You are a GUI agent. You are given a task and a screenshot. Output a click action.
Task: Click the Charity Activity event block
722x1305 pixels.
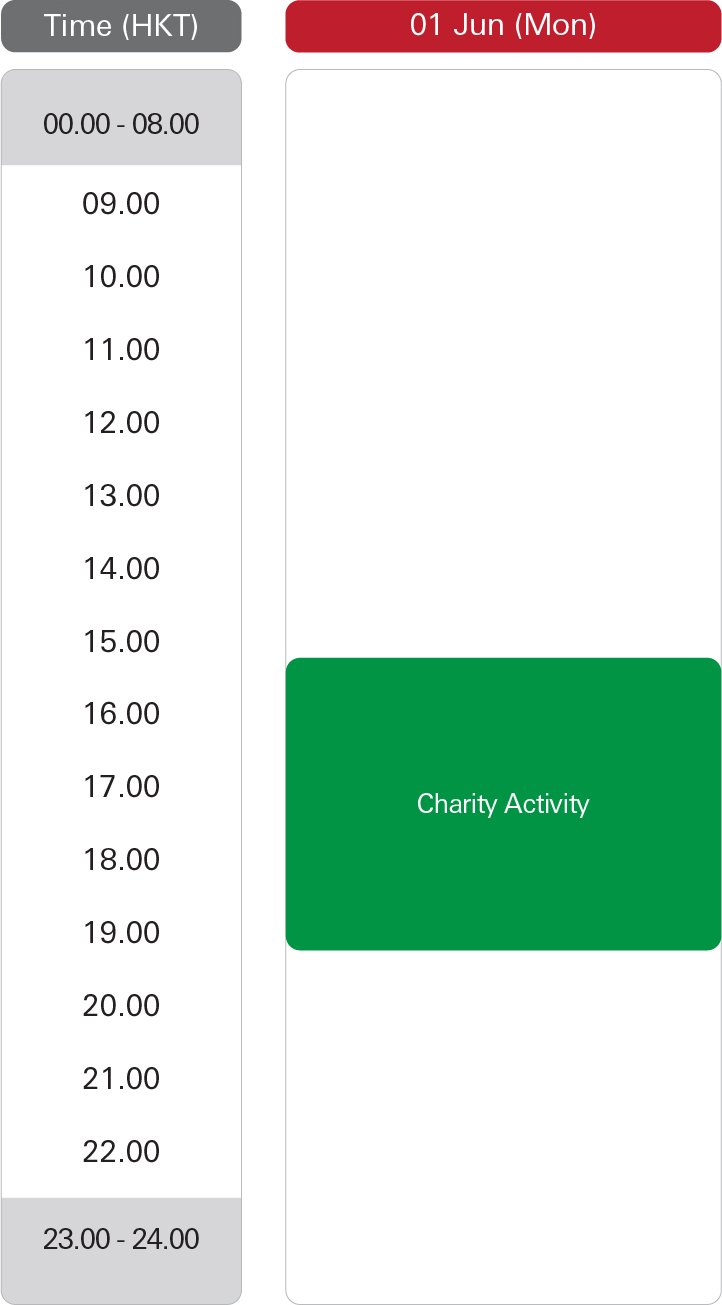point(503,804)
